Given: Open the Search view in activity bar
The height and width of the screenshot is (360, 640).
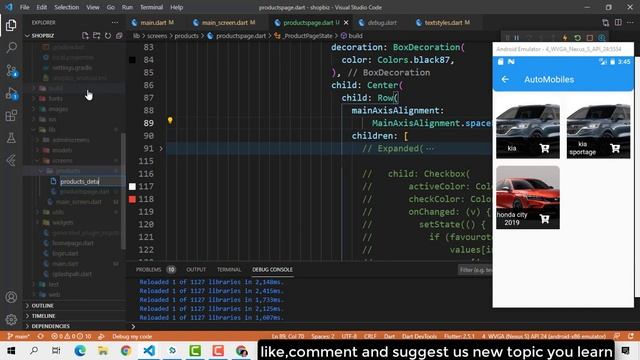Looking at the screenshot, I should point(11,48).
